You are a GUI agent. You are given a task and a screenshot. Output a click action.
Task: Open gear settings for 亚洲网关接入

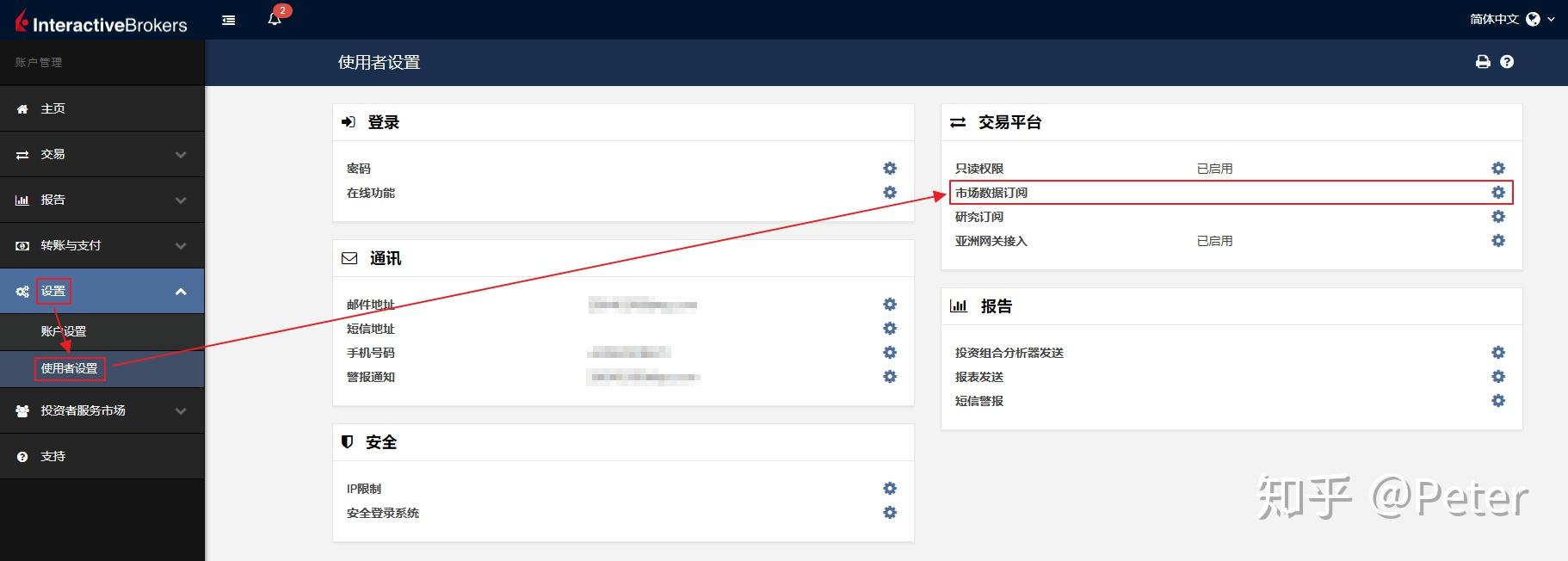tap(1498, 241)
